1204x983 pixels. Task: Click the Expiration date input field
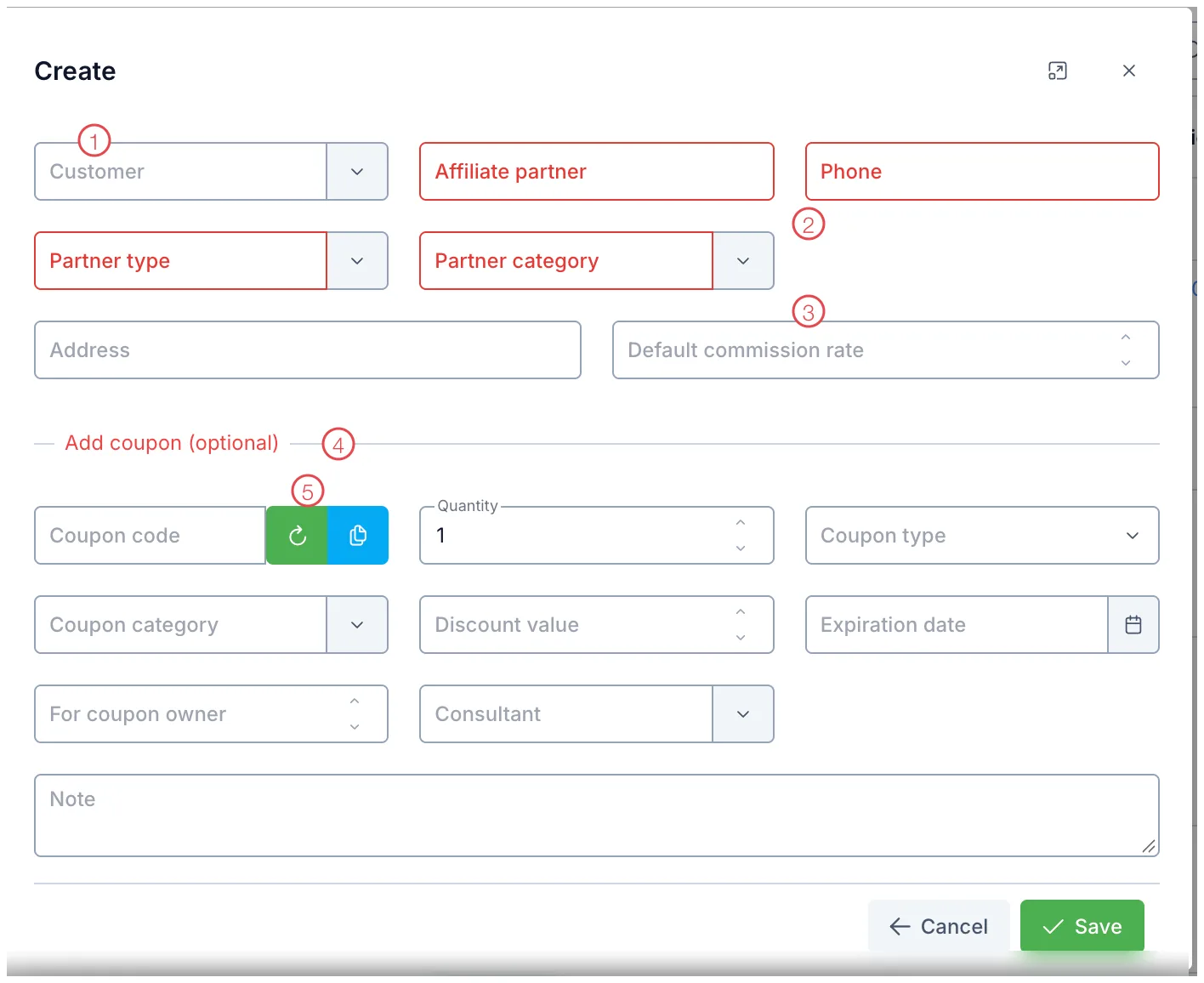(x=957, y=625)
